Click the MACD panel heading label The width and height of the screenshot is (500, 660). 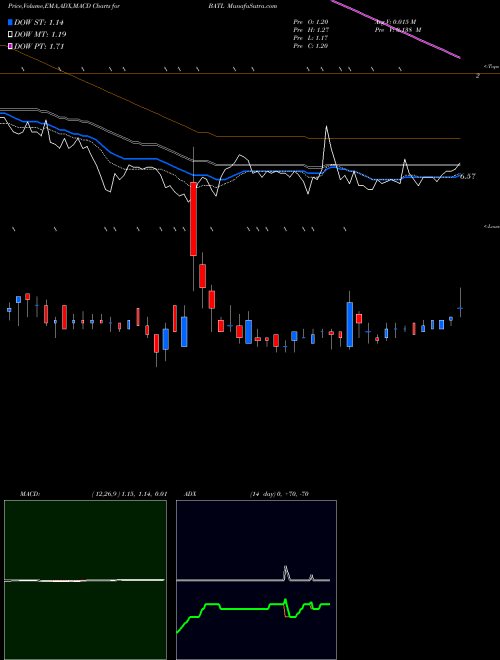(30, 494)
